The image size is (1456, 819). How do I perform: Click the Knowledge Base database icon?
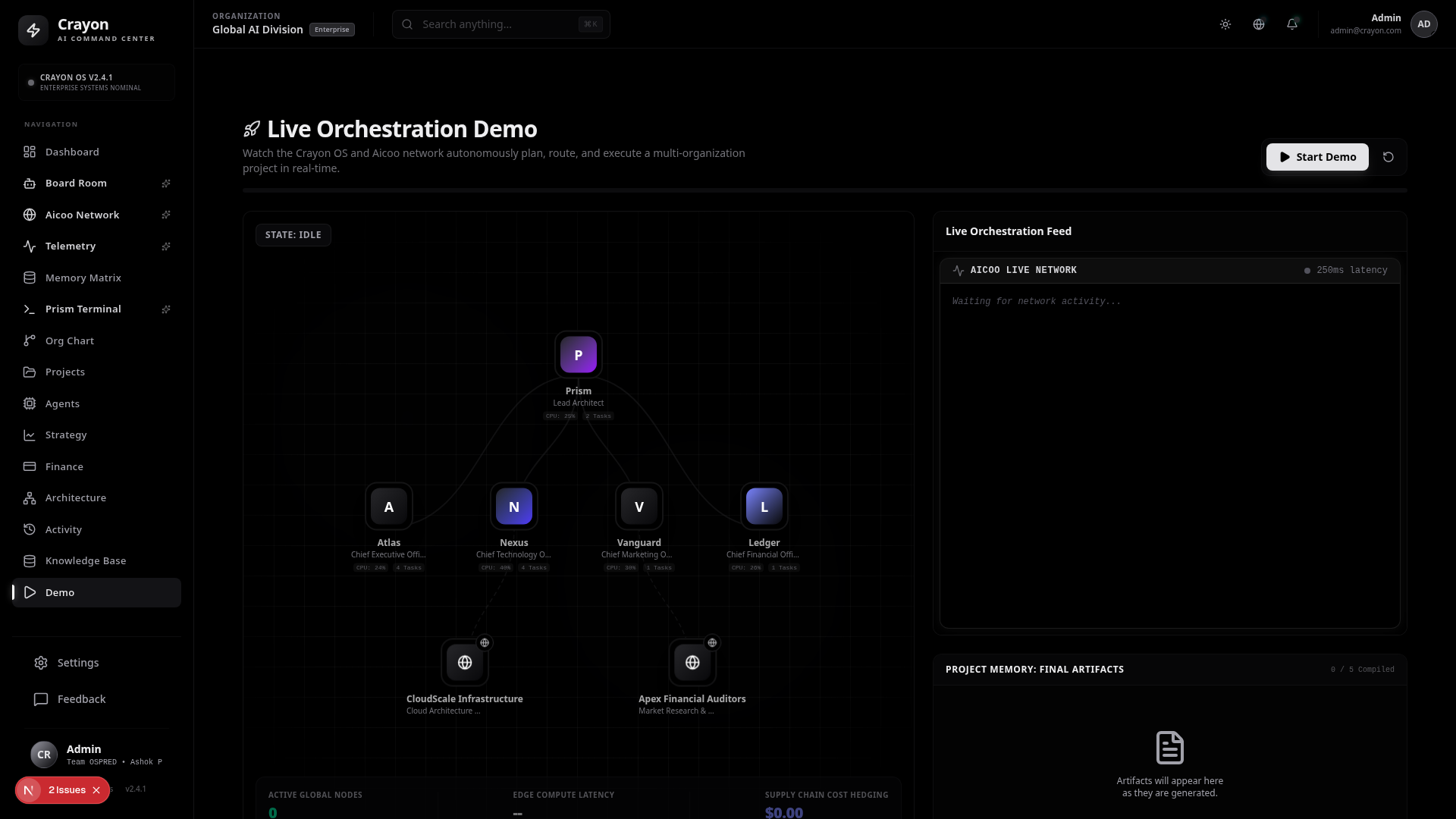(x=30, y=561)
